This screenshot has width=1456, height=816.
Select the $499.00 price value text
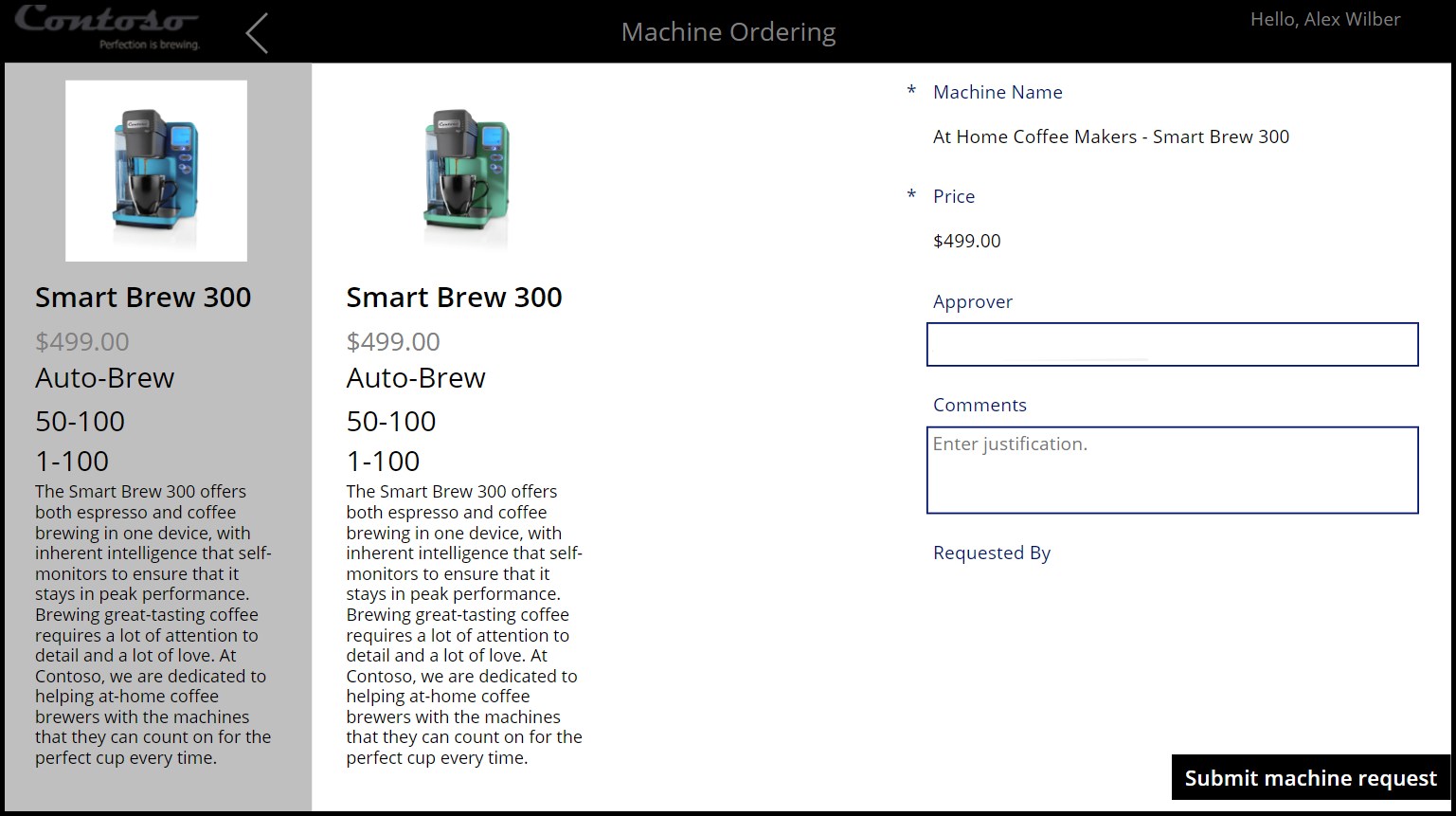[x=966, y=240]
